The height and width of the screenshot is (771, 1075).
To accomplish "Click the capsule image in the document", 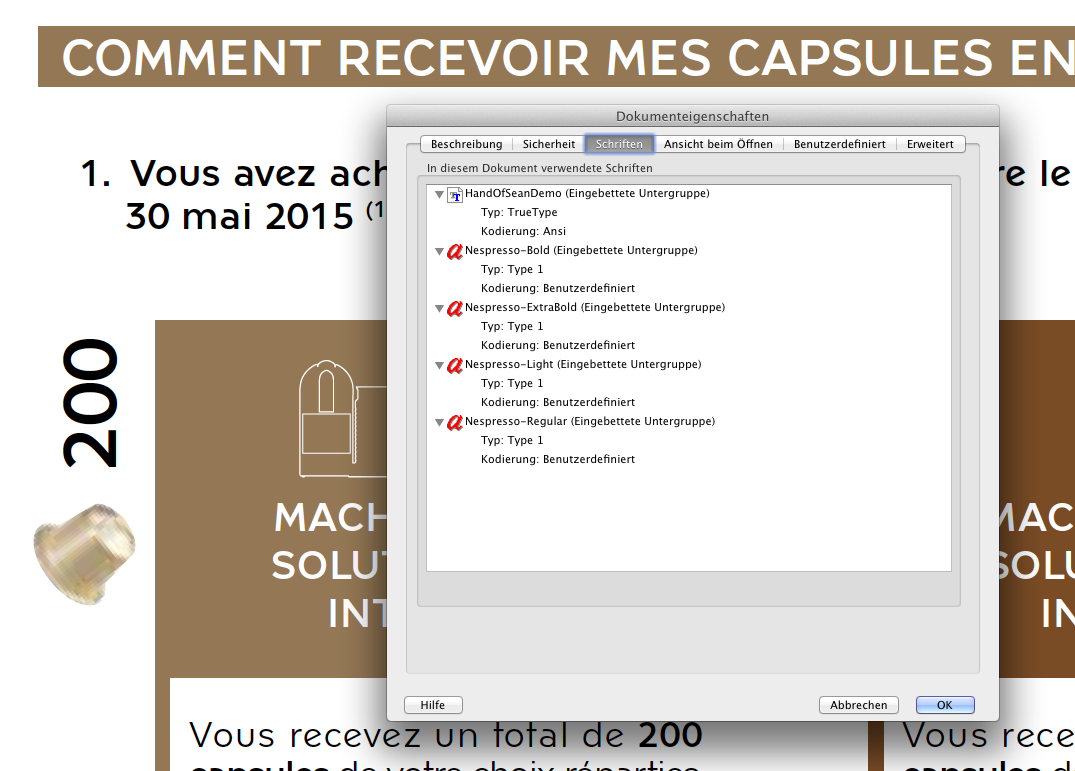I will (84, 554).
